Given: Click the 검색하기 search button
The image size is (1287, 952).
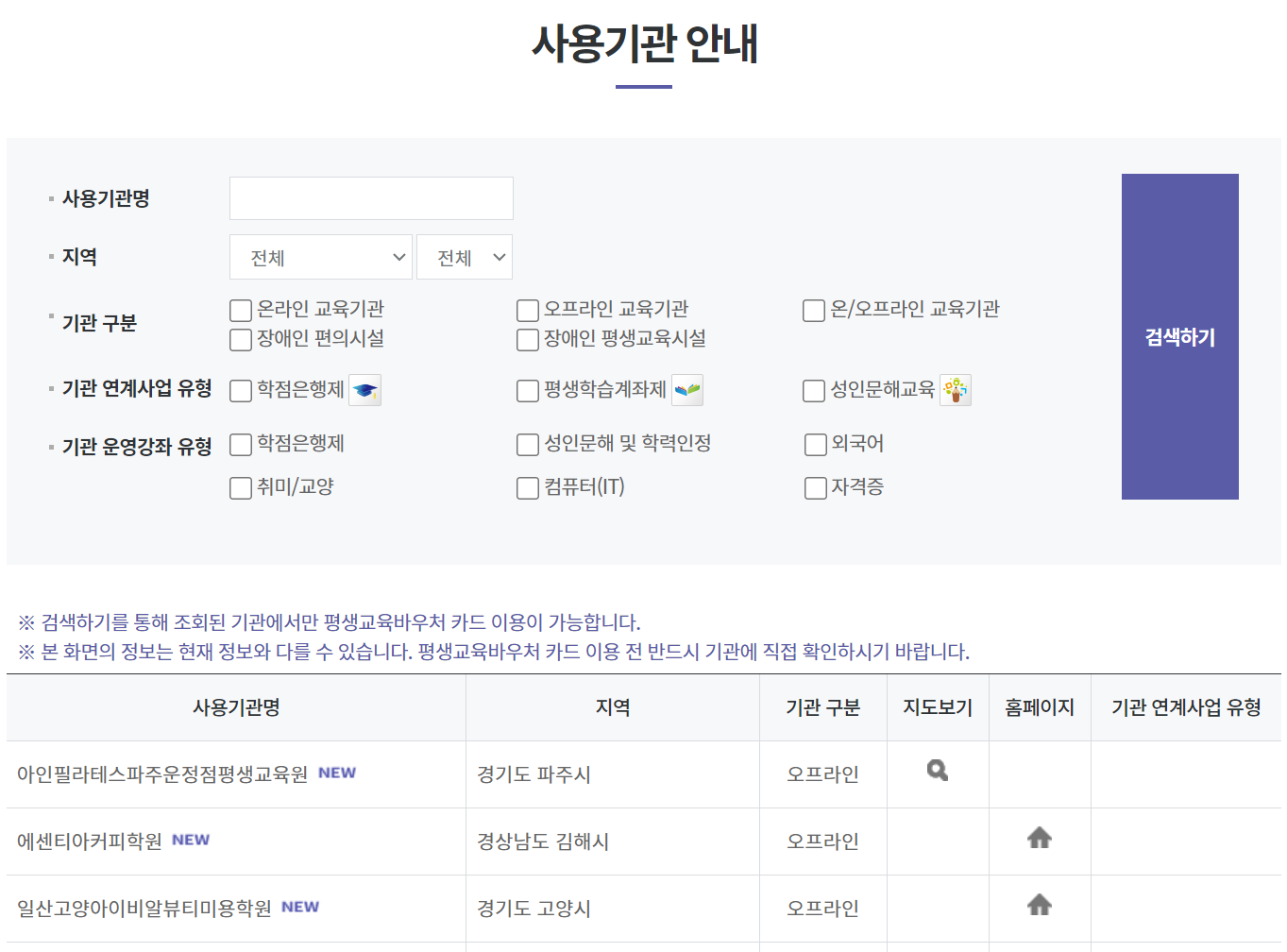Looking at the screenshot, I should pos(1180,336).
